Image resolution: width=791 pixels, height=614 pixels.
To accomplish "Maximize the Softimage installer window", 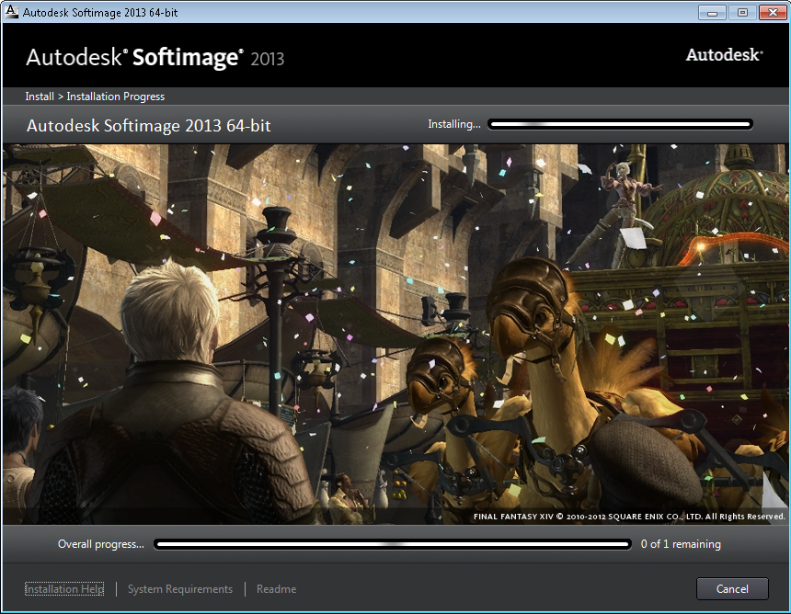I will [741, 11].
